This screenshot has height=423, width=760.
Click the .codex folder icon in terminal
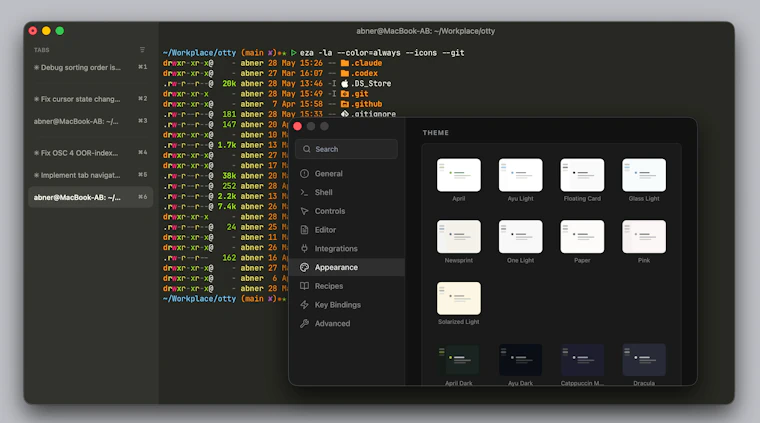click(x=345, y=73)
